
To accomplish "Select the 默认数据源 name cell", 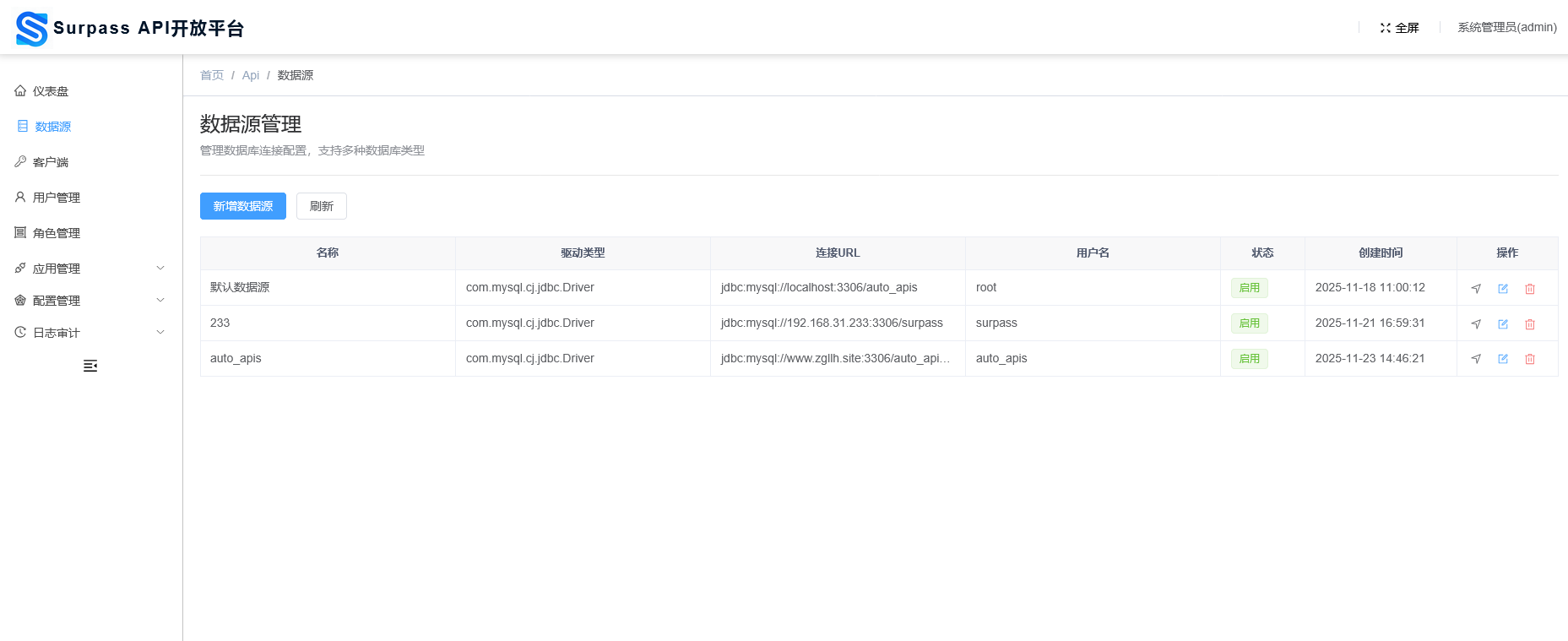I will pos(328,288).
